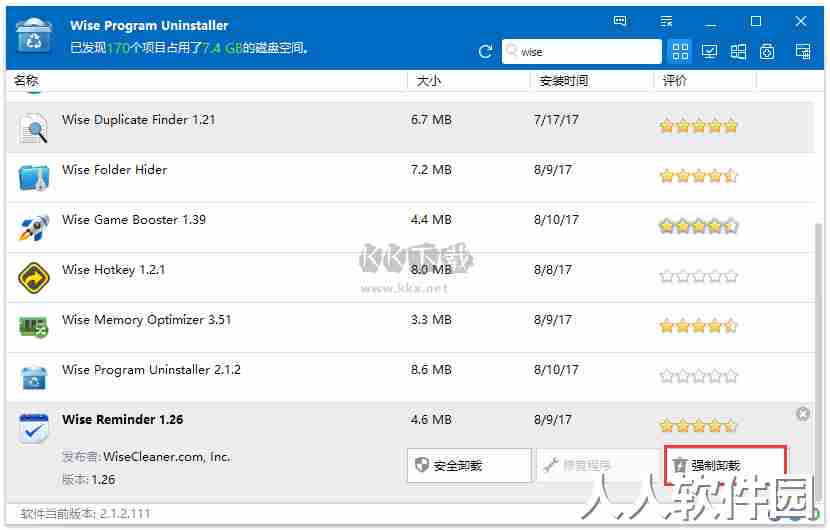Screen dimensions: 830x530
Task: Click the 6.7 MB size value
Action: pyautogui.click(x=431, y=120)
